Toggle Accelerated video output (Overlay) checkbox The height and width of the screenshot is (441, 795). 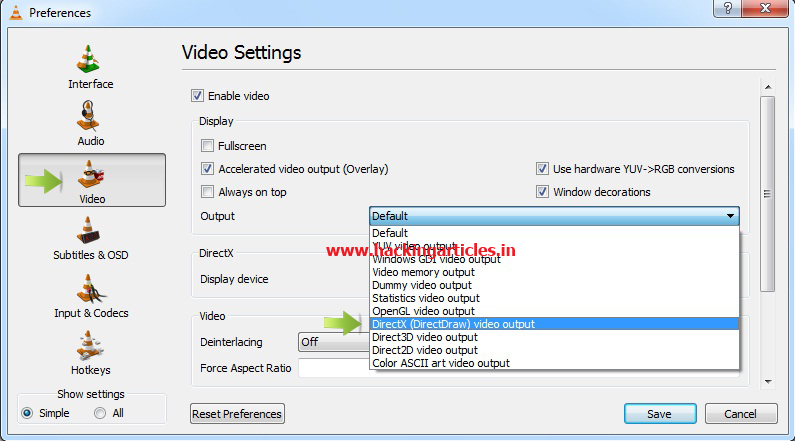(207, 169)
